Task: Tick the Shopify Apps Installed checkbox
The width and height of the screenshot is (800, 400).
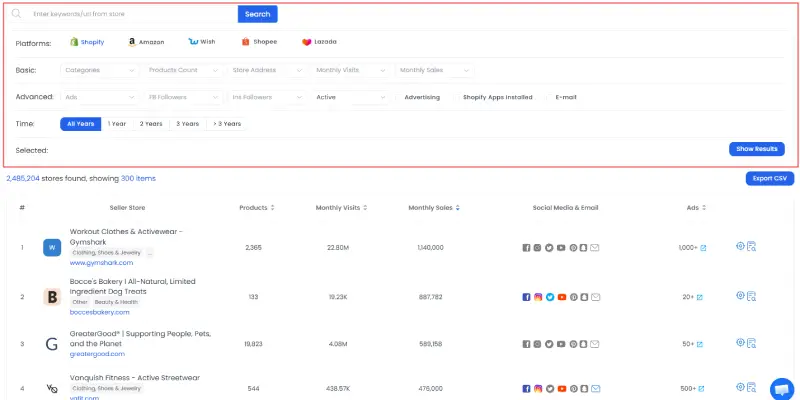Action: click(x=457, y=97)
